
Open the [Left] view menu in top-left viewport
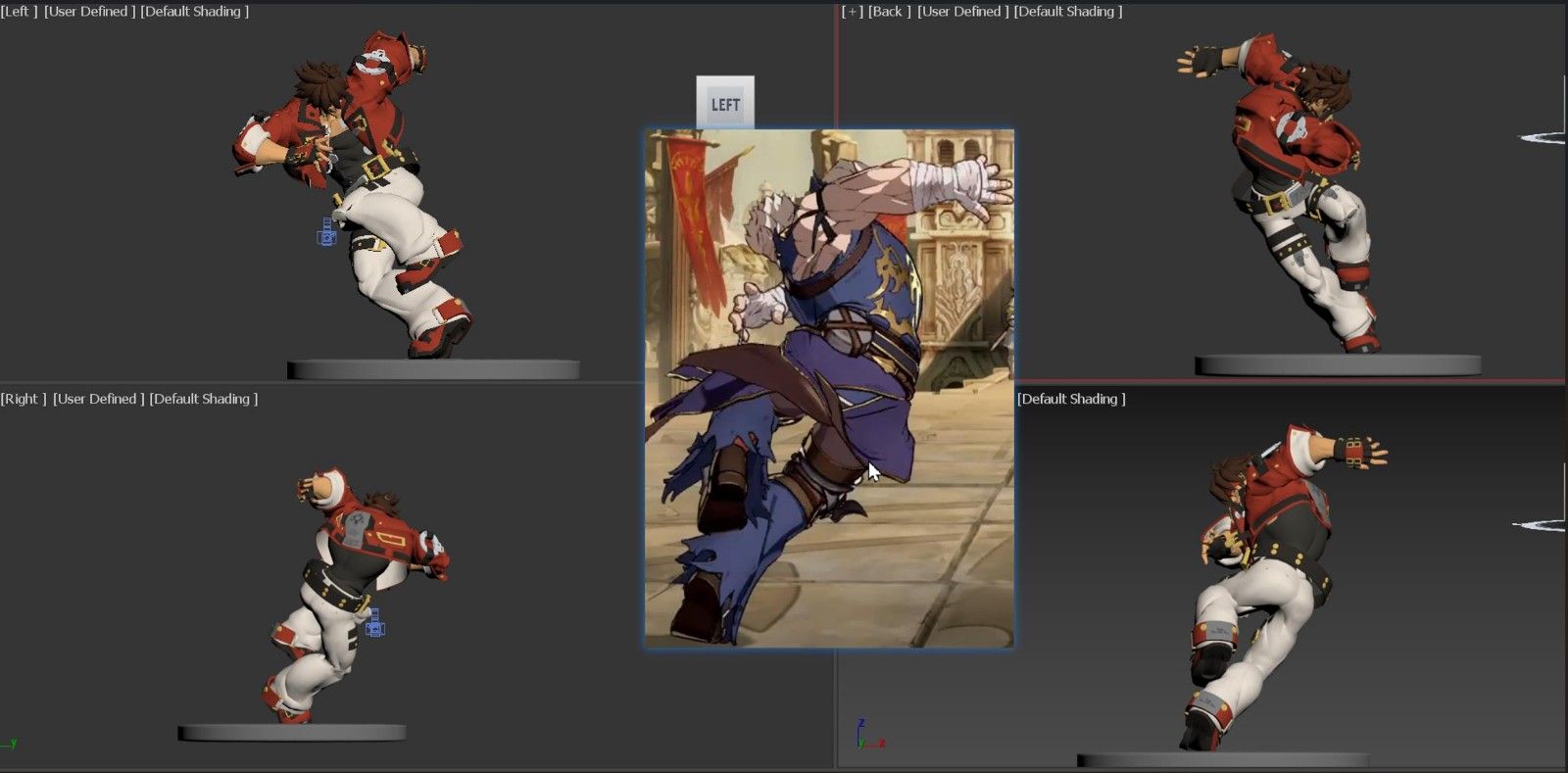[19, 12]
